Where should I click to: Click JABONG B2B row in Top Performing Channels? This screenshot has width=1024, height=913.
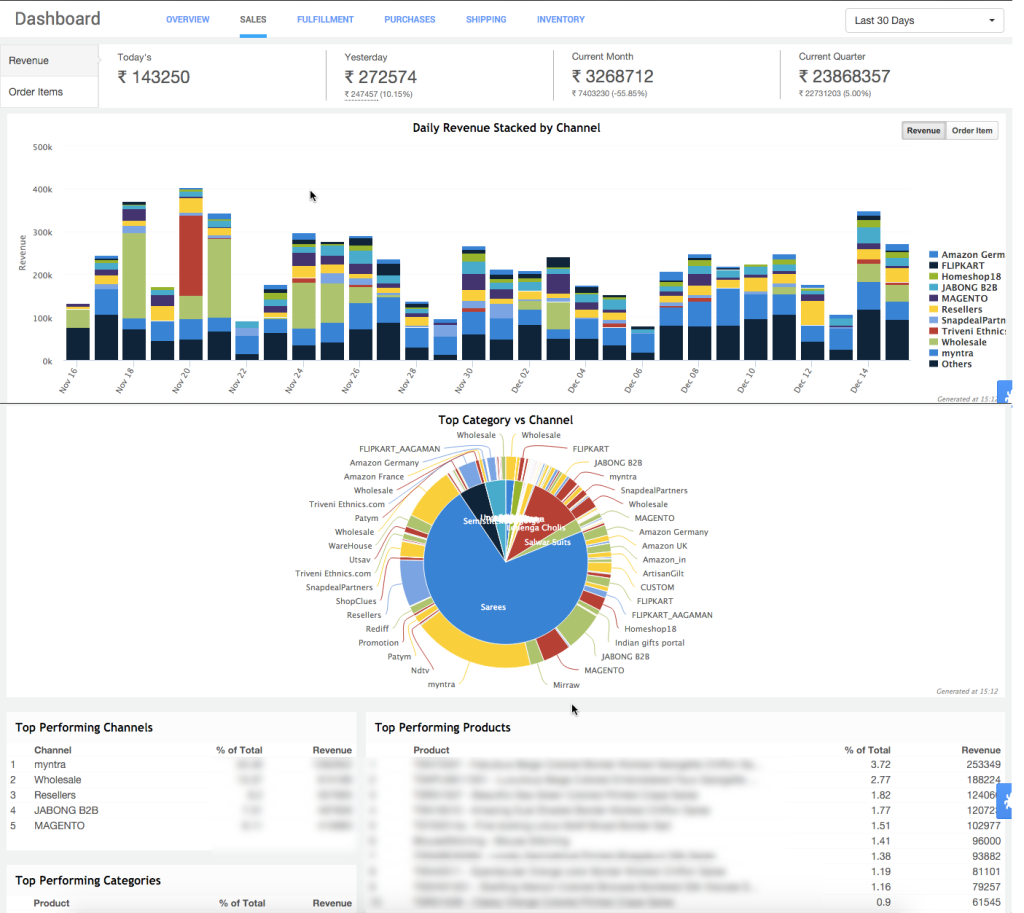click(182, 810)
